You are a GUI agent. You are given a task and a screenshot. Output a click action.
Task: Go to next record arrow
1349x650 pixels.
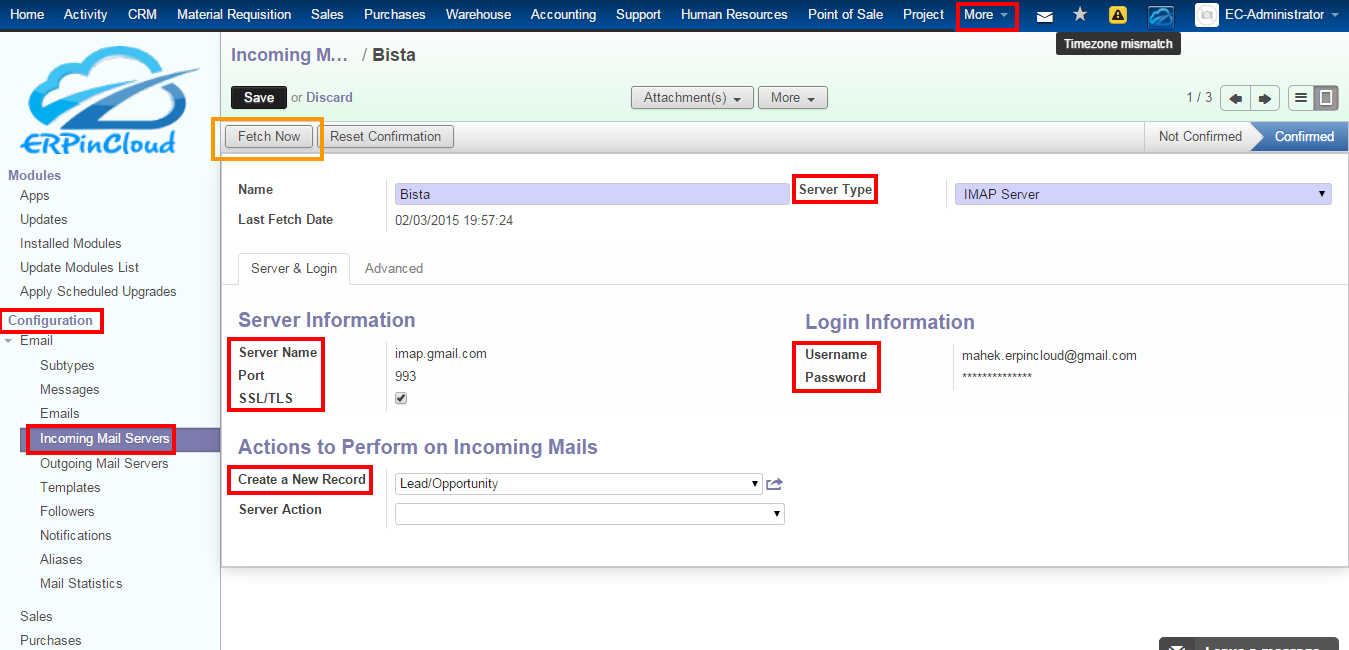(1265, 98)
